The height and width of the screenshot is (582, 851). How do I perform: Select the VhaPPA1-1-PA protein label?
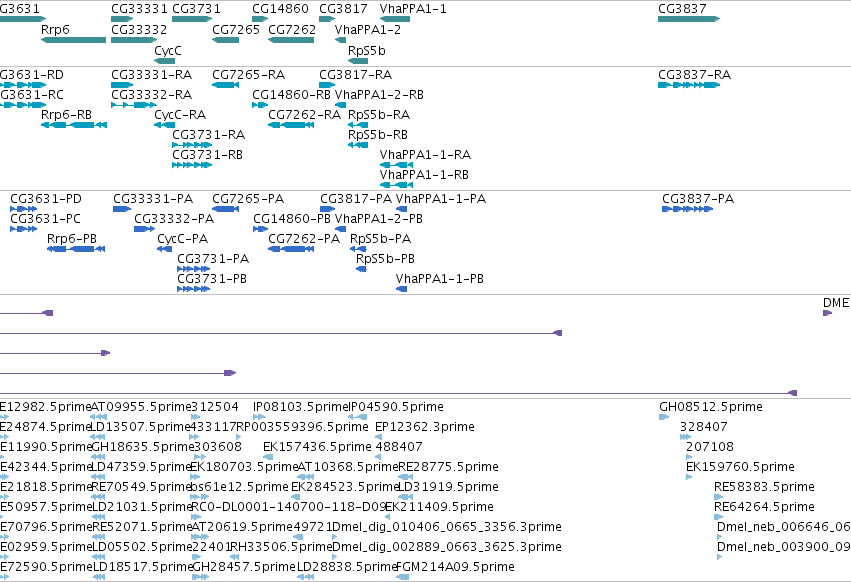click(x=441, y=199)
